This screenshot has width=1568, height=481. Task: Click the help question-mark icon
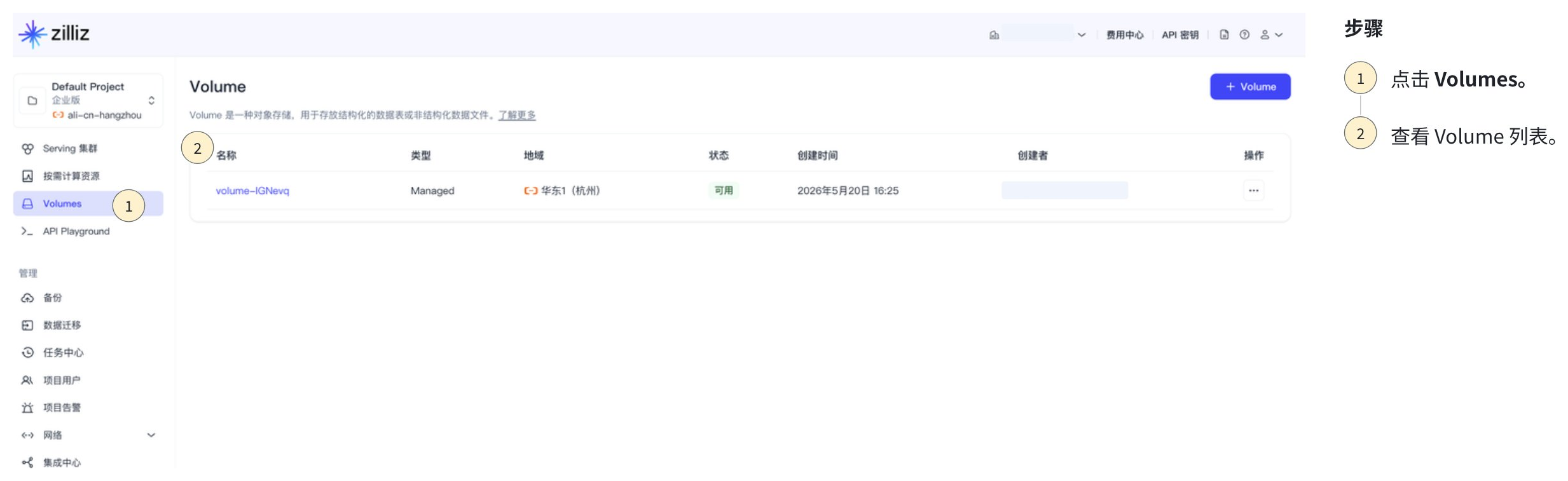point(1244,35)
